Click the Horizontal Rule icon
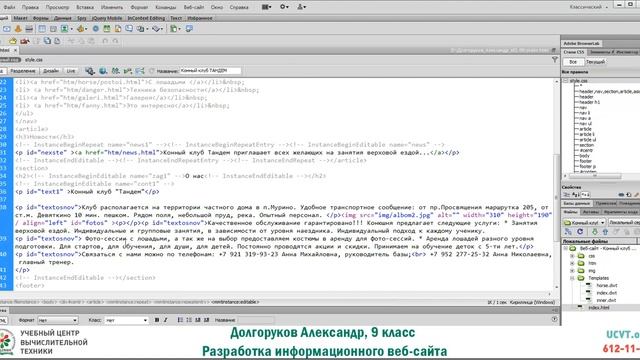 coord(29,29)
